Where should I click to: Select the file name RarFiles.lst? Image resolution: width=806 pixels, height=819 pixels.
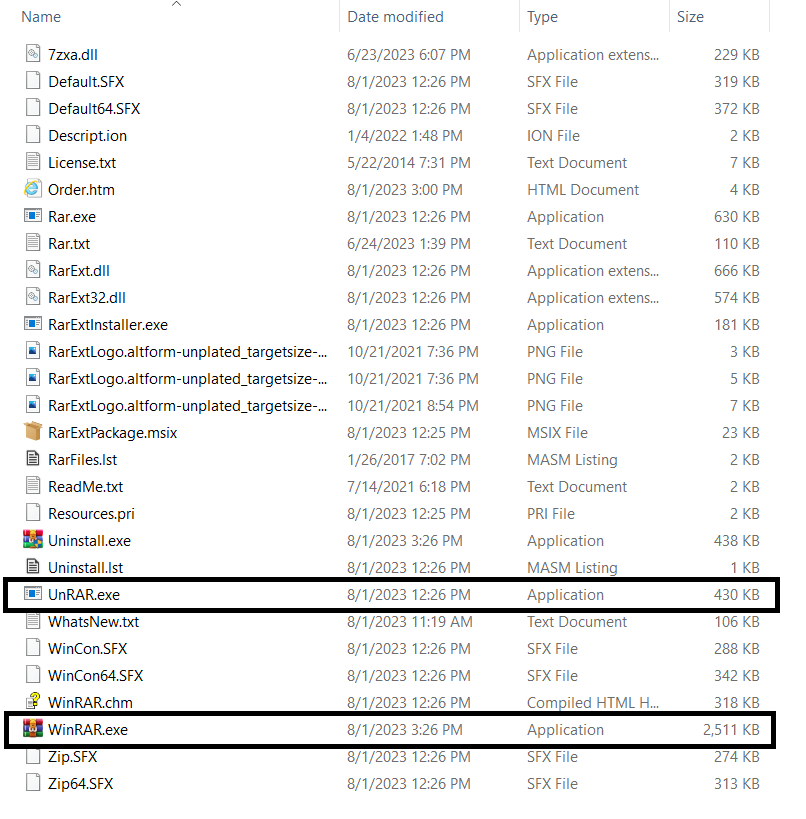83,460
